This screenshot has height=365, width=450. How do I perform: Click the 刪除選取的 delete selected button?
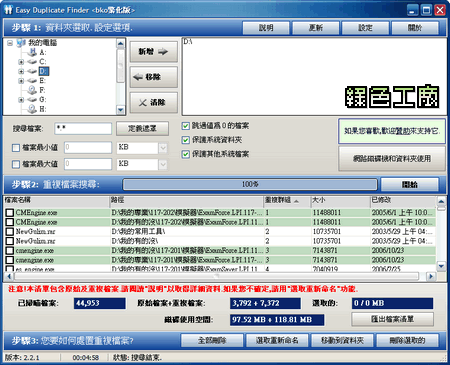coord(407,341)
